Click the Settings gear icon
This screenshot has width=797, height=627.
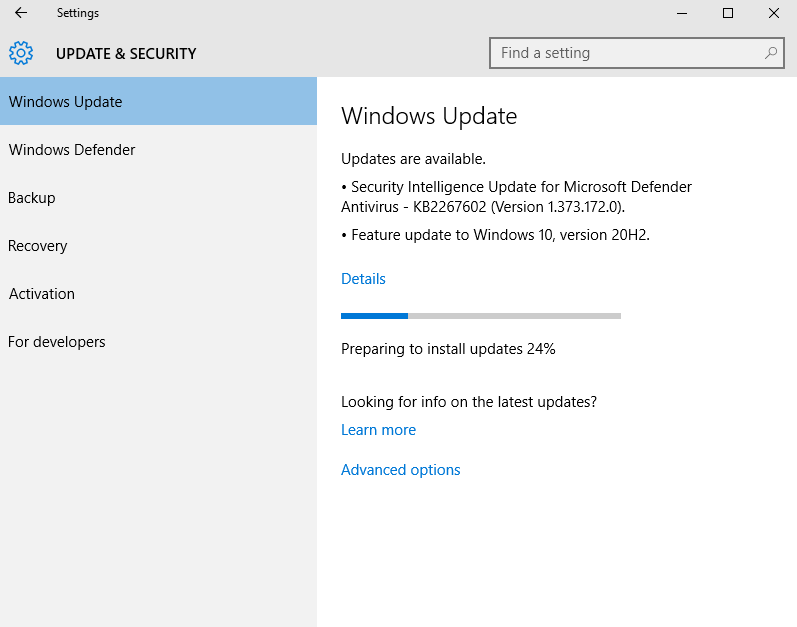tap(21, 53)
